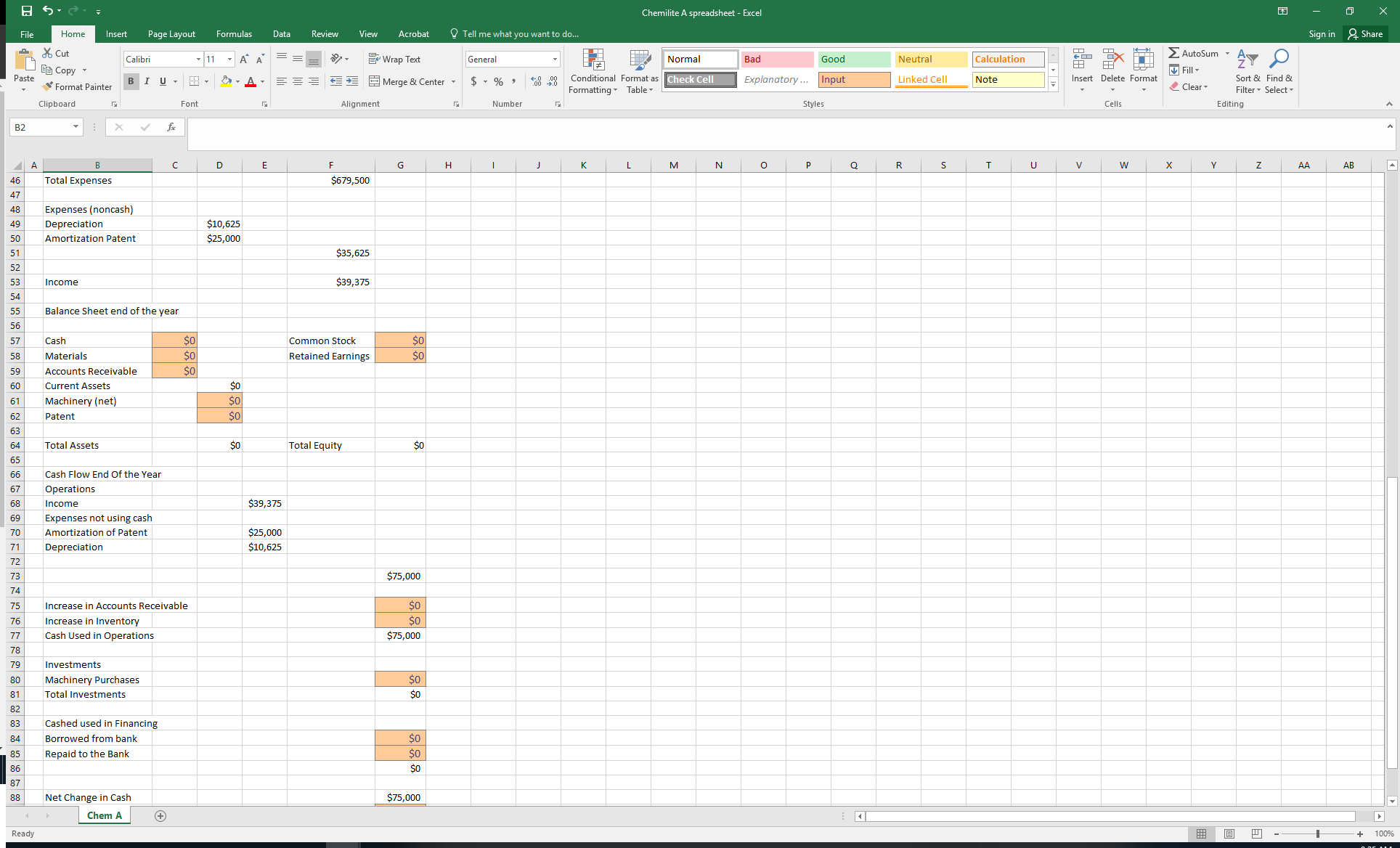The image size is (1400, 848).
Task: Click the Font Color A icon
Action: [x=251, y=81]
